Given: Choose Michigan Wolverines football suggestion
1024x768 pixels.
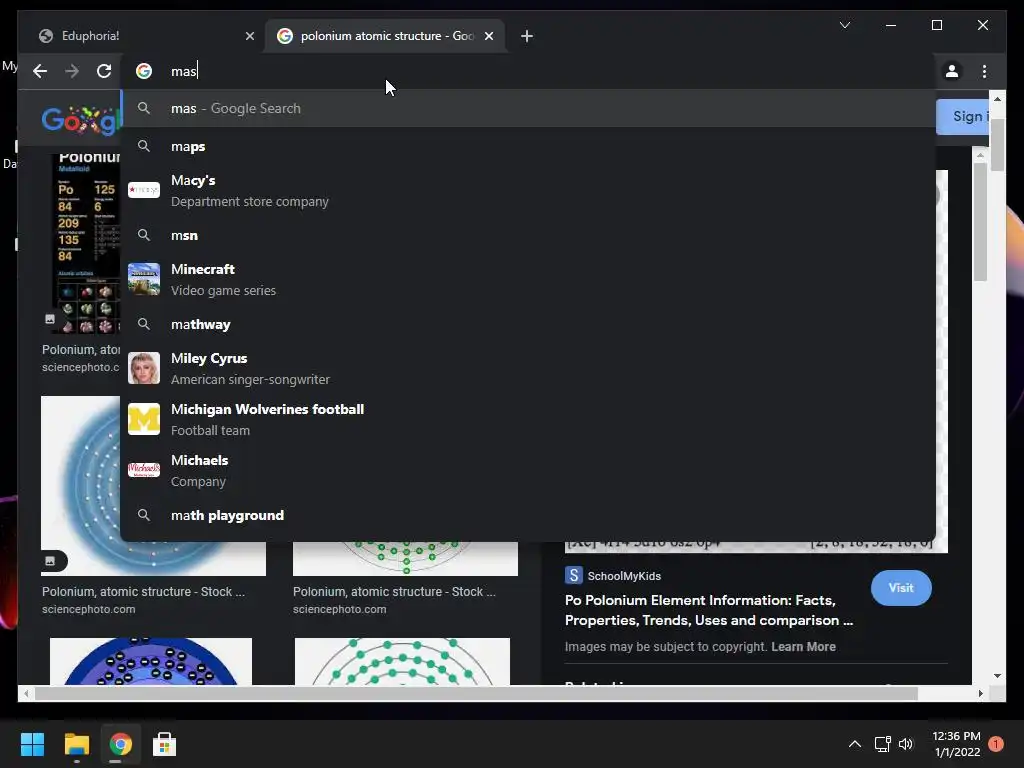Looking at the screenshot, I should tap(528, 420).
